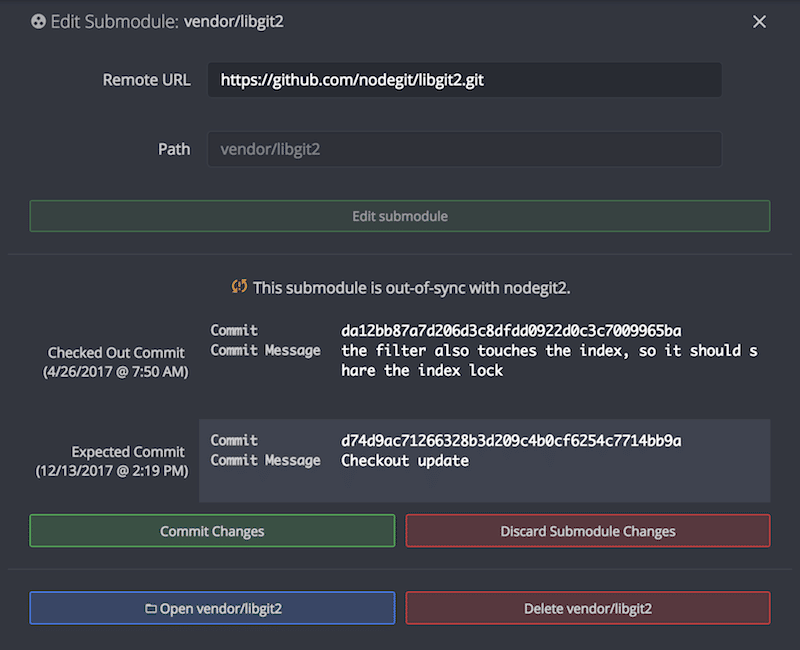Image resolution: width=800 pixels, height=650 pixels.
Task: Click the out-of-sync warning icon
Action: pyautogui.click(x=238, y=287)
